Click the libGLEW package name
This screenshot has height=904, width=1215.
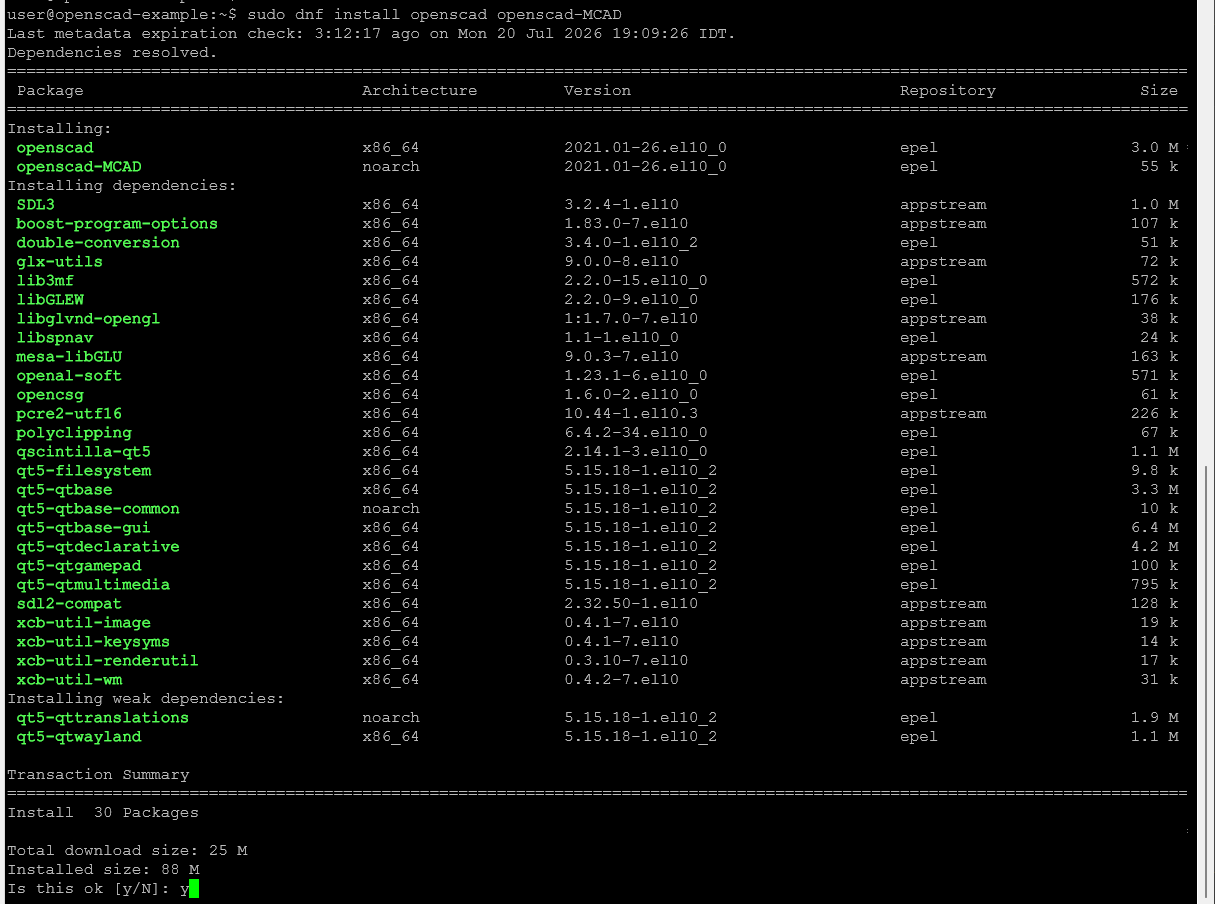(x=50, y=300)
